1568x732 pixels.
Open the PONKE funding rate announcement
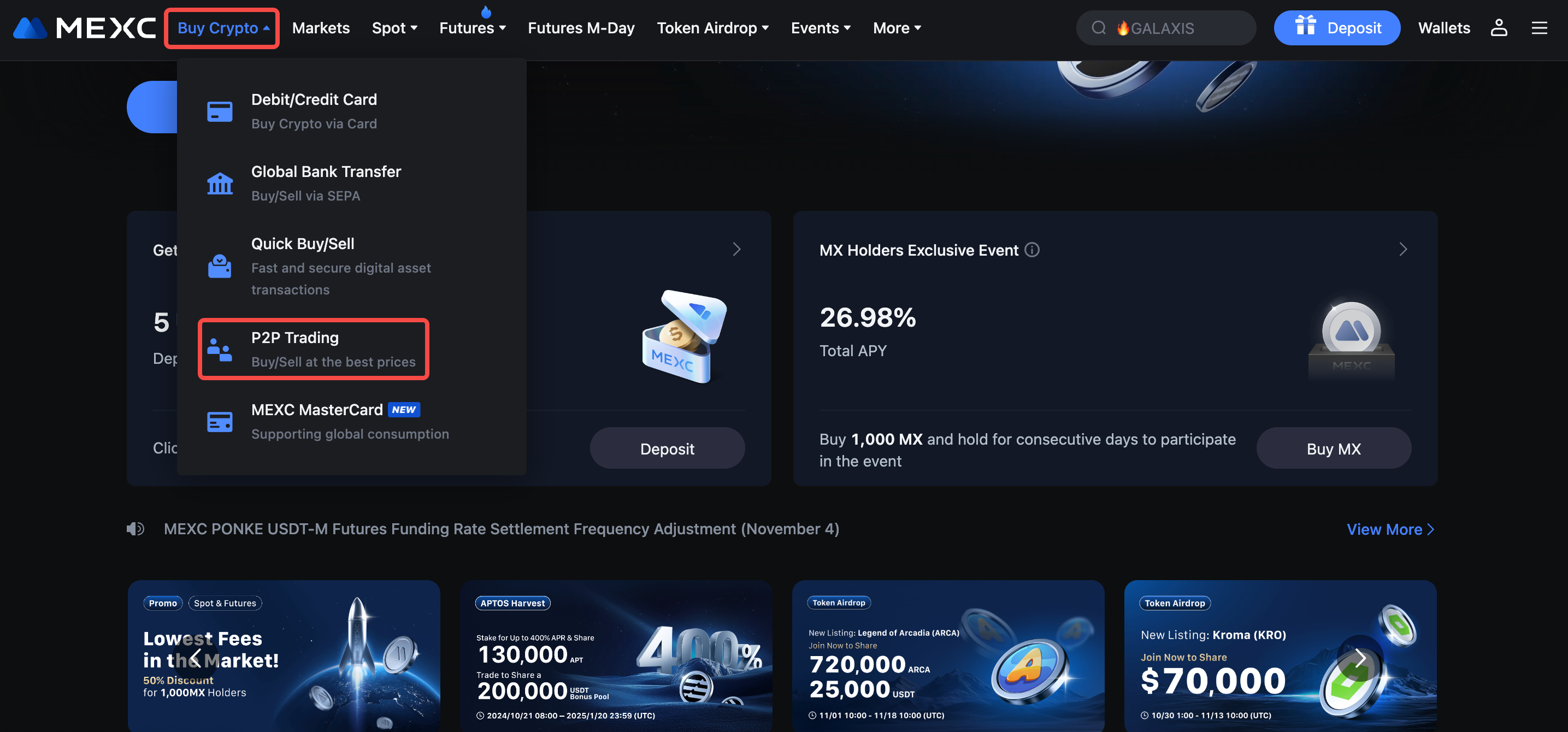click(x=502, y=529)
